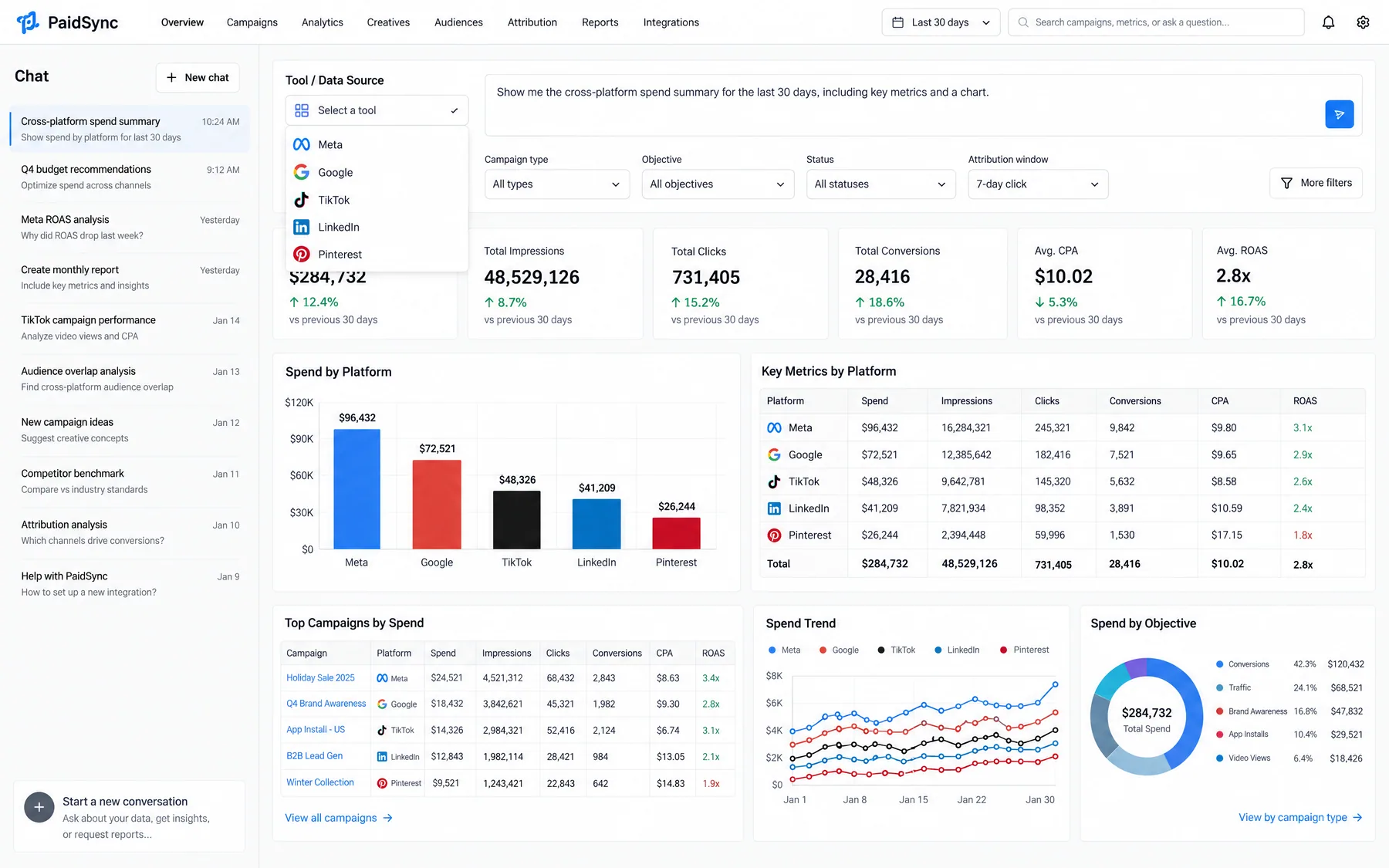Choose TikTok from the tool list
Screen dimensions: 1389x868
click(x=377, y=200)
